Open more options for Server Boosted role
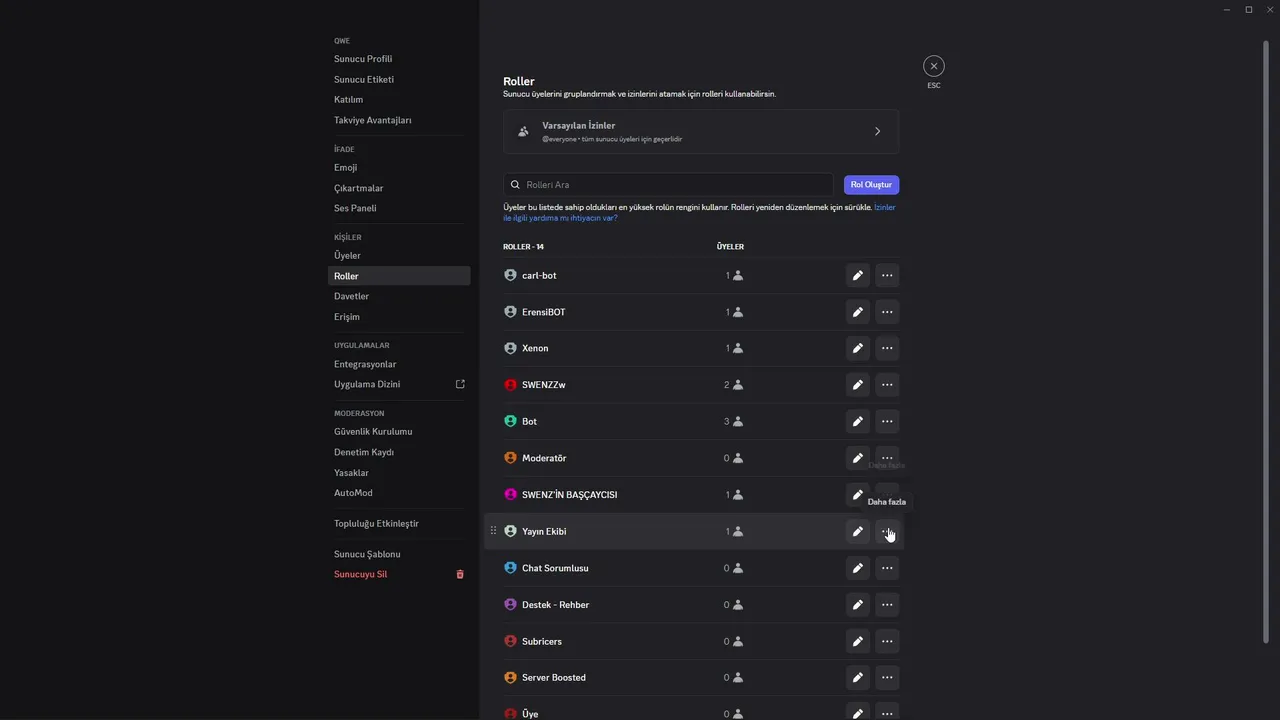The width and height of the screenshot is (1280, 720). [x=887, y=677]
